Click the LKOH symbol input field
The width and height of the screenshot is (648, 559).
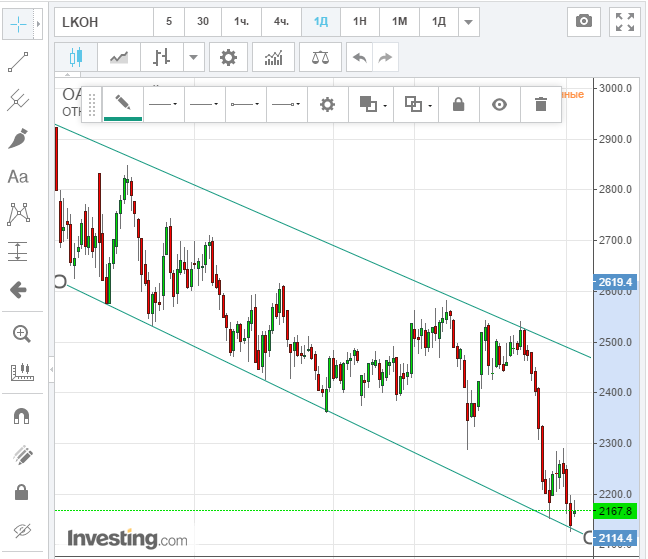[x=104, y=22]
